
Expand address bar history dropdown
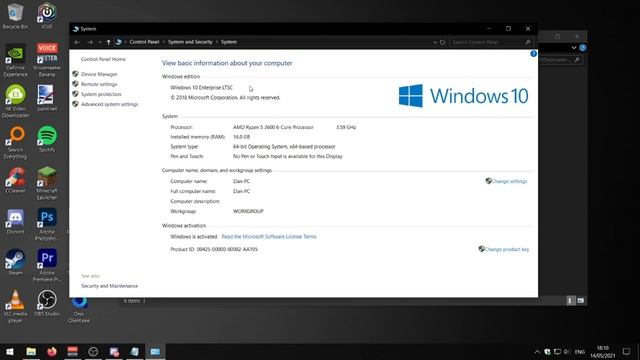coord(435,42)
